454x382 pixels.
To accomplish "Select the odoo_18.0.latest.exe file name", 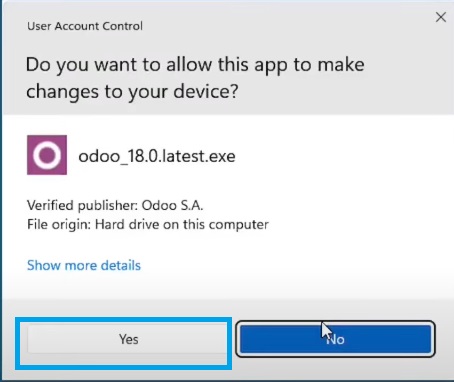I will point(157,156).
